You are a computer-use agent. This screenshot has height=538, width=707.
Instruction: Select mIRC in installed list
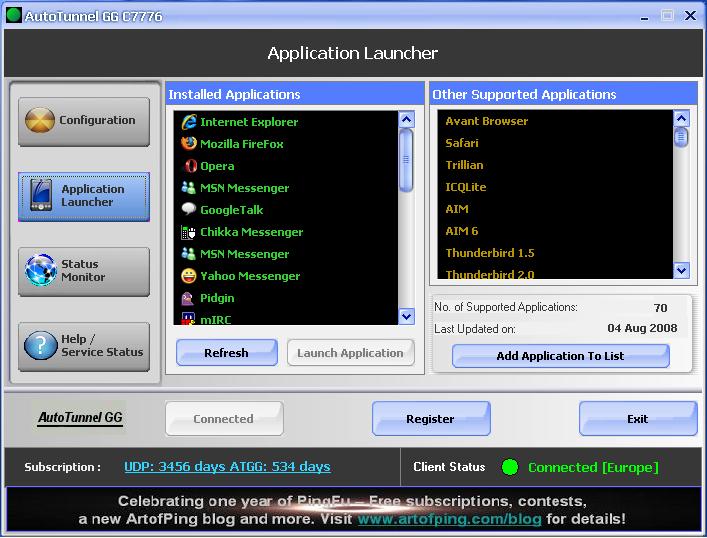pos(286,318)
